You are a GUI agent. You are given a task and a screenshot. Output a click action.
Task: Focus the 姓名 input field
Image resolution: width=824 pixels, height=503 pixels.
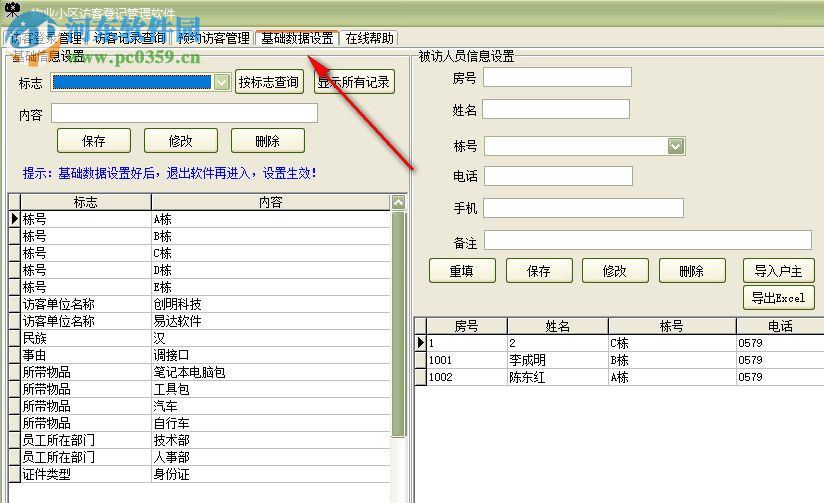click(556, 109)
